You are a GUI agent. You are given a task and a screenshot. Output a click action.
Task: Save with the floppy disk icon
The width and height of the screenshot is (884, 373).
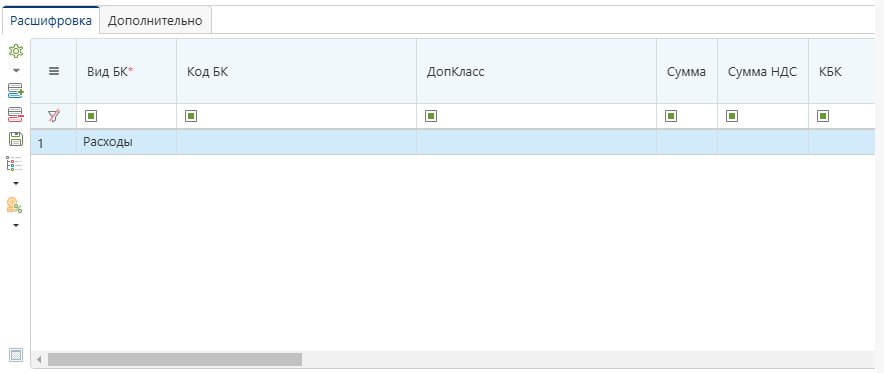click(x=16, y=139)
